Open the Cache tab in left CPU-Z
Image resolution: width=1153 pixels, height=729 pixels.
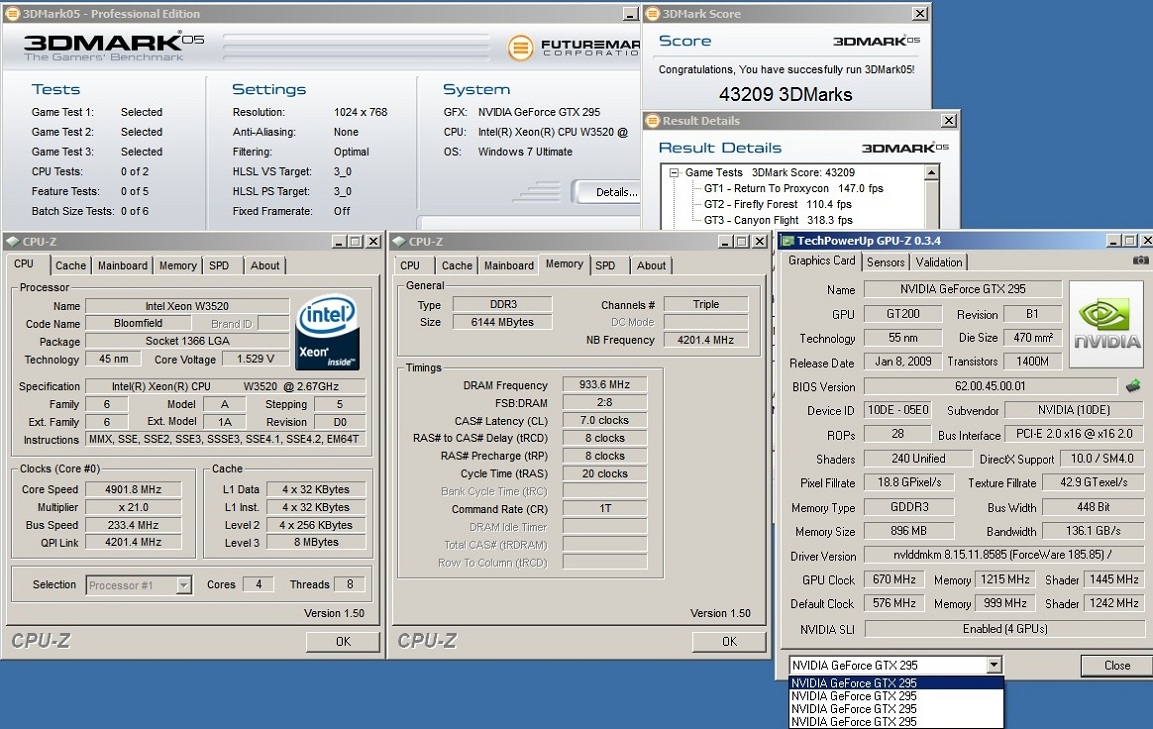pyautogui.click(x=71, y=266)
